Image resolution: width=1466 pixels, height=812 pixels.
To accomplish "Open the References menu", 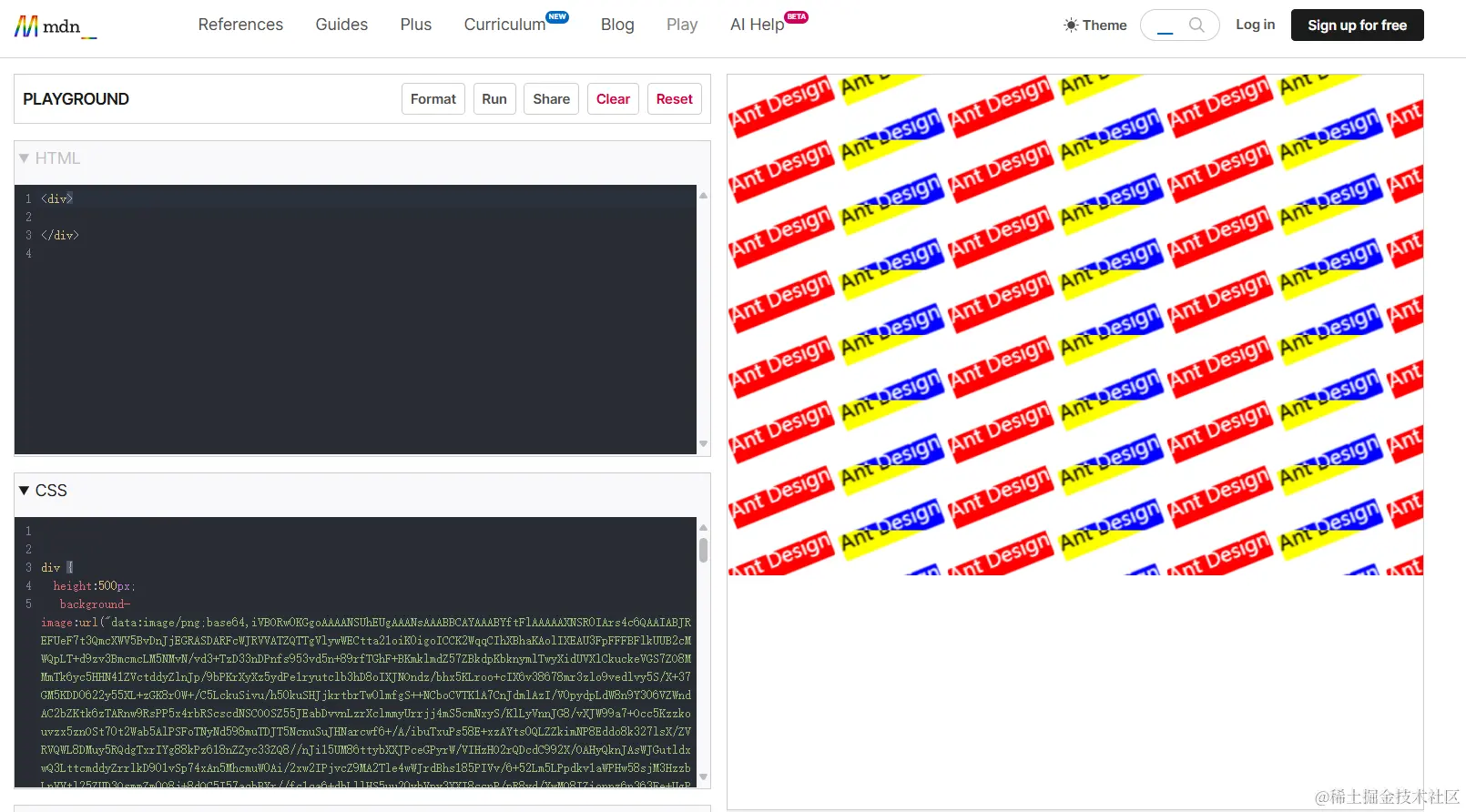I will [240, 25].
